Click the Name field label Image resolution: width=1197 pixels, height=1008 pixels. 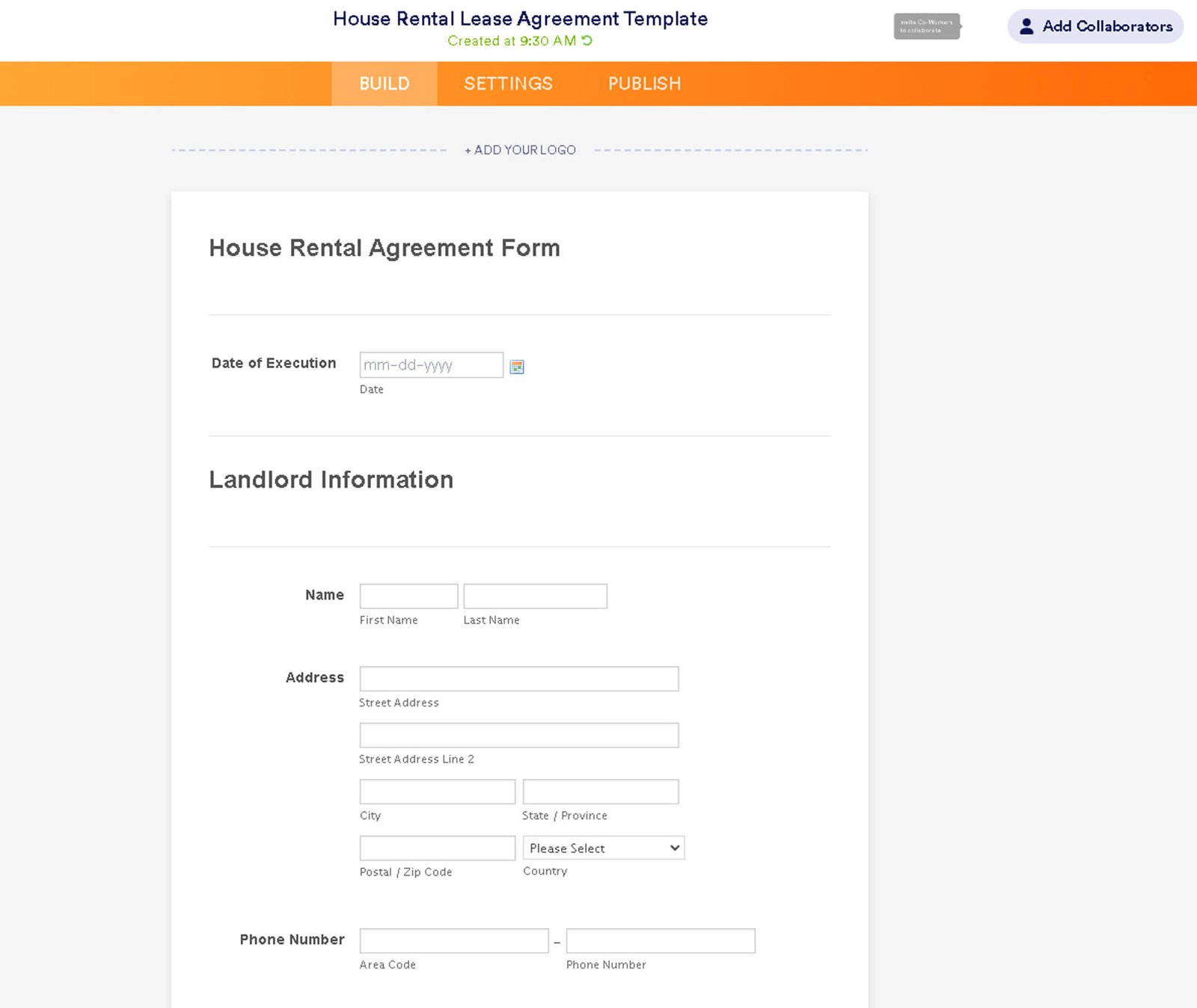point(325,595)
